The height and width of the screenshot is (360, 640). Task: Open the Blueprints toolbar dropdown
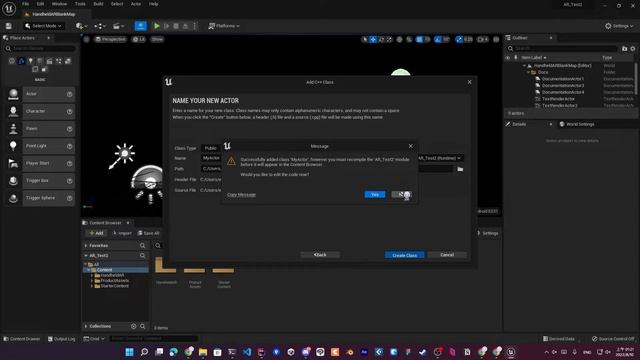coord(100,26)
